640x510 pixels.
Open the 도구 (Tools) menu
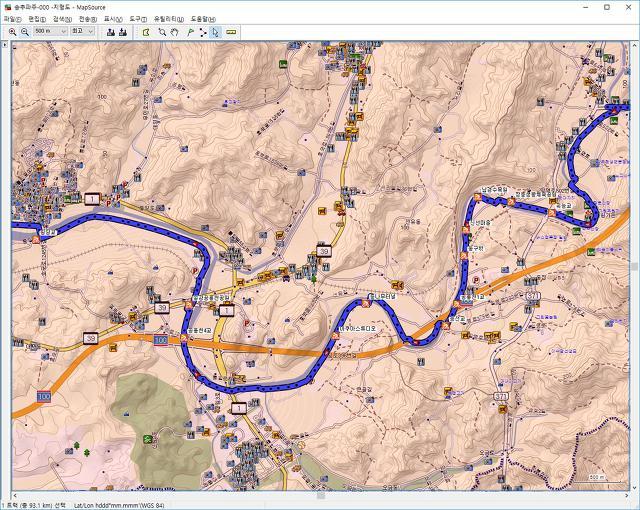tap(138, 19)
